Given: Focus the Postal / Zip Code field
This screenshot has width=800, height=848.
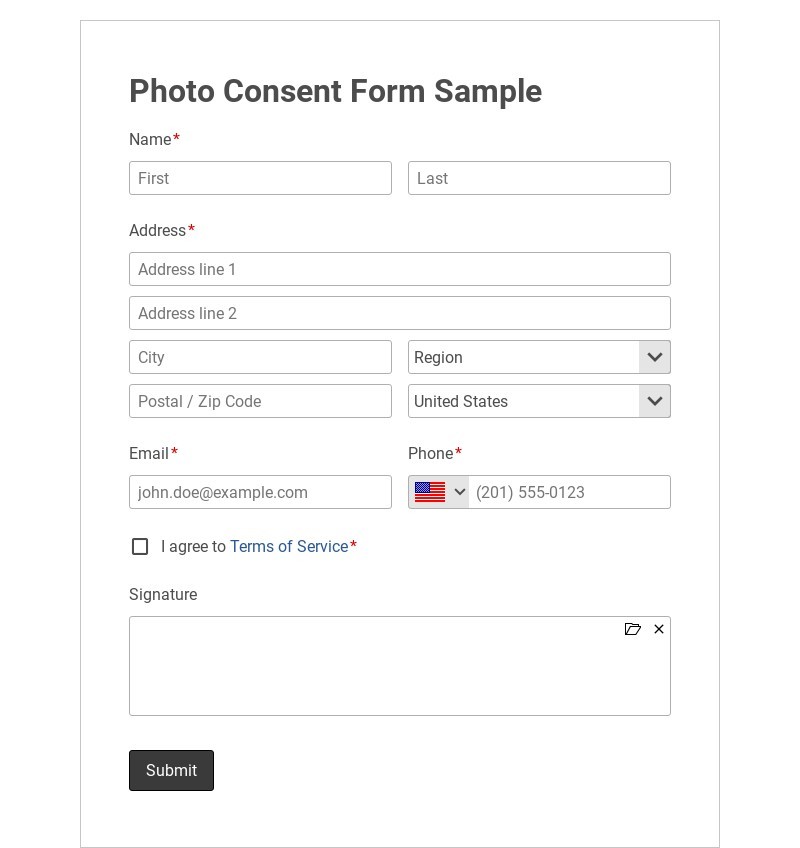Looking at the screenshot, I should [x=260, y=401].
